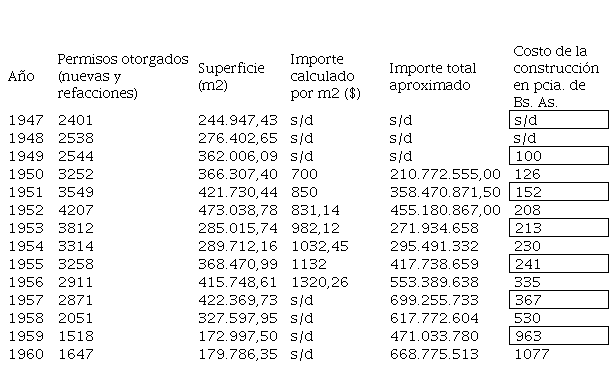Click total amount 668.775.513
The width and height of the screenshot is (612, 365).
434,354
